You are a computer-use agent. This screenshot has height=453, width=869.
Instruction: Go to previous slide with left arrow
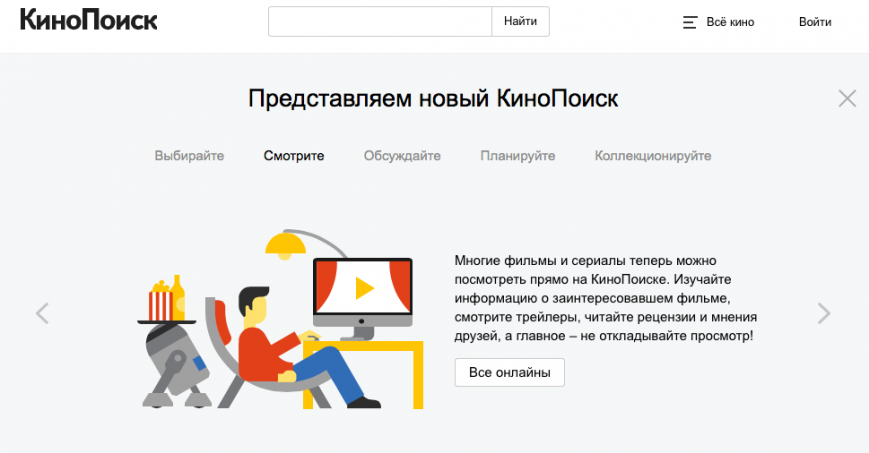(x=42, y=313)
